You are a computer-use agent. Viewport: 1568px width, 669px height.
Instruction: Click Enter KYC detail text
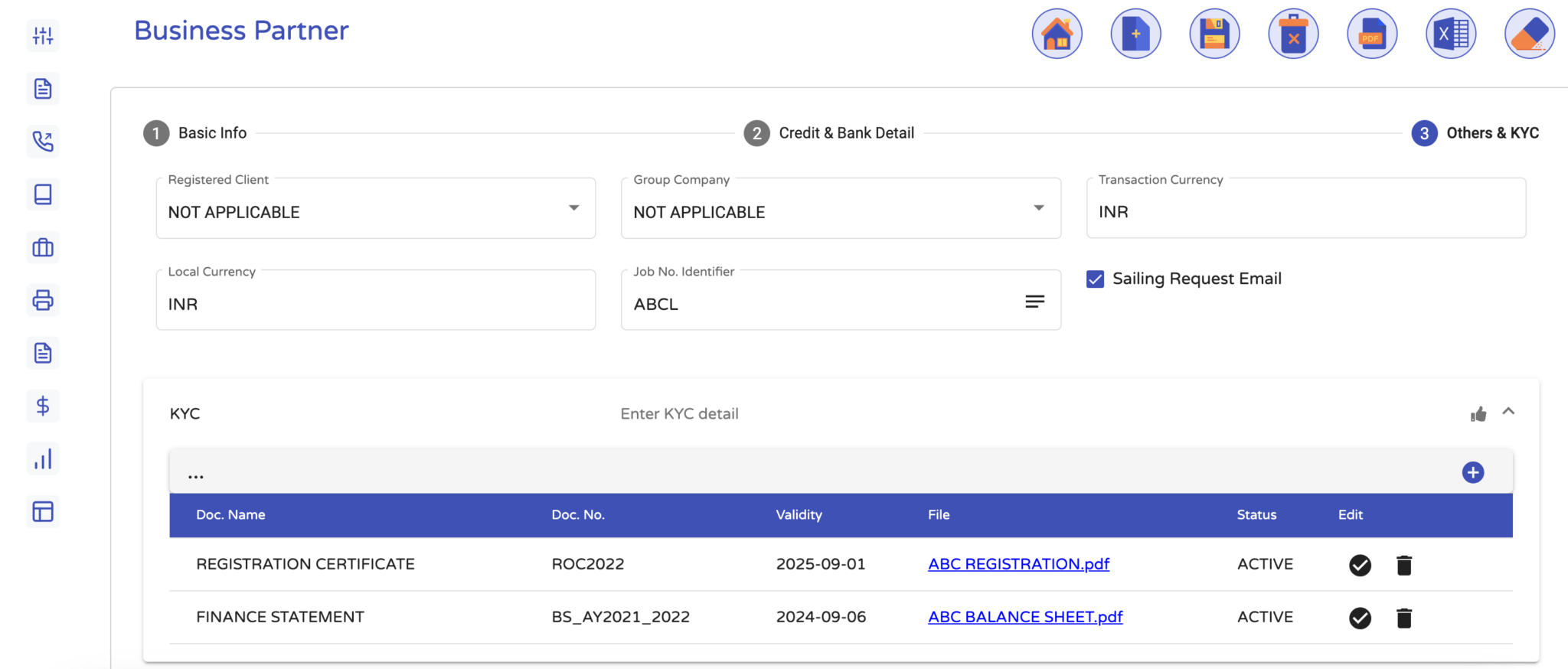(x=679, y=414)
